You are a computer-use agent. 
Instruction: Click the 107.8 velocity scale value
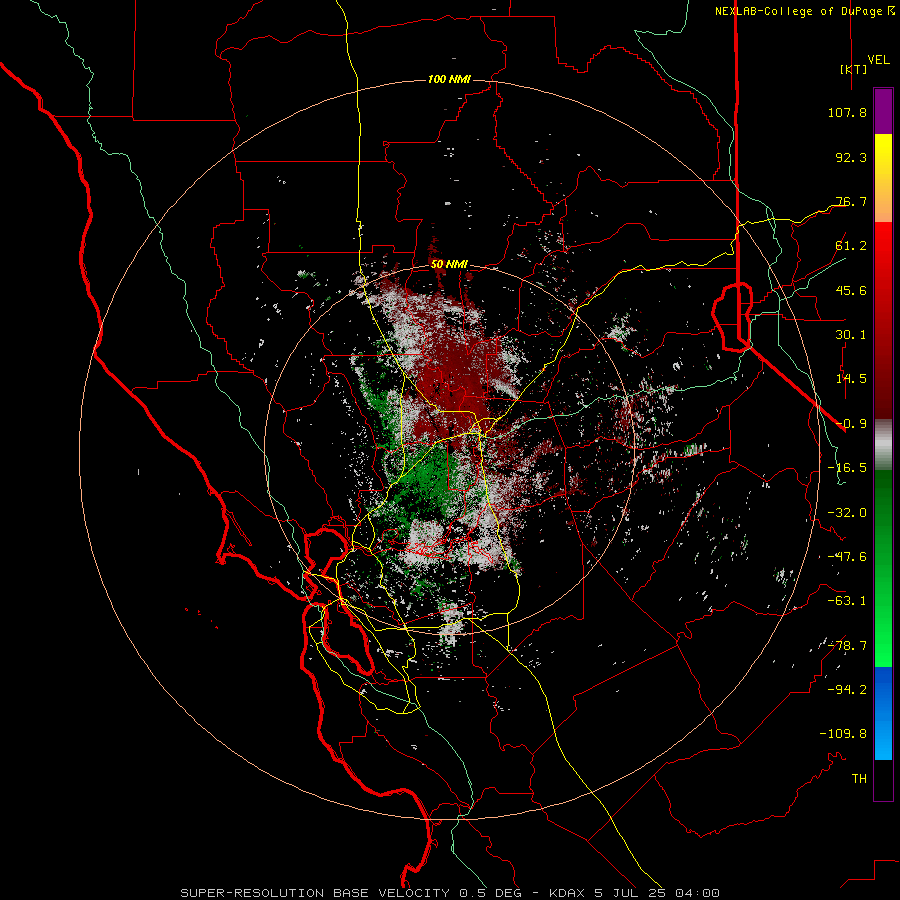click(x=847, y=112)
